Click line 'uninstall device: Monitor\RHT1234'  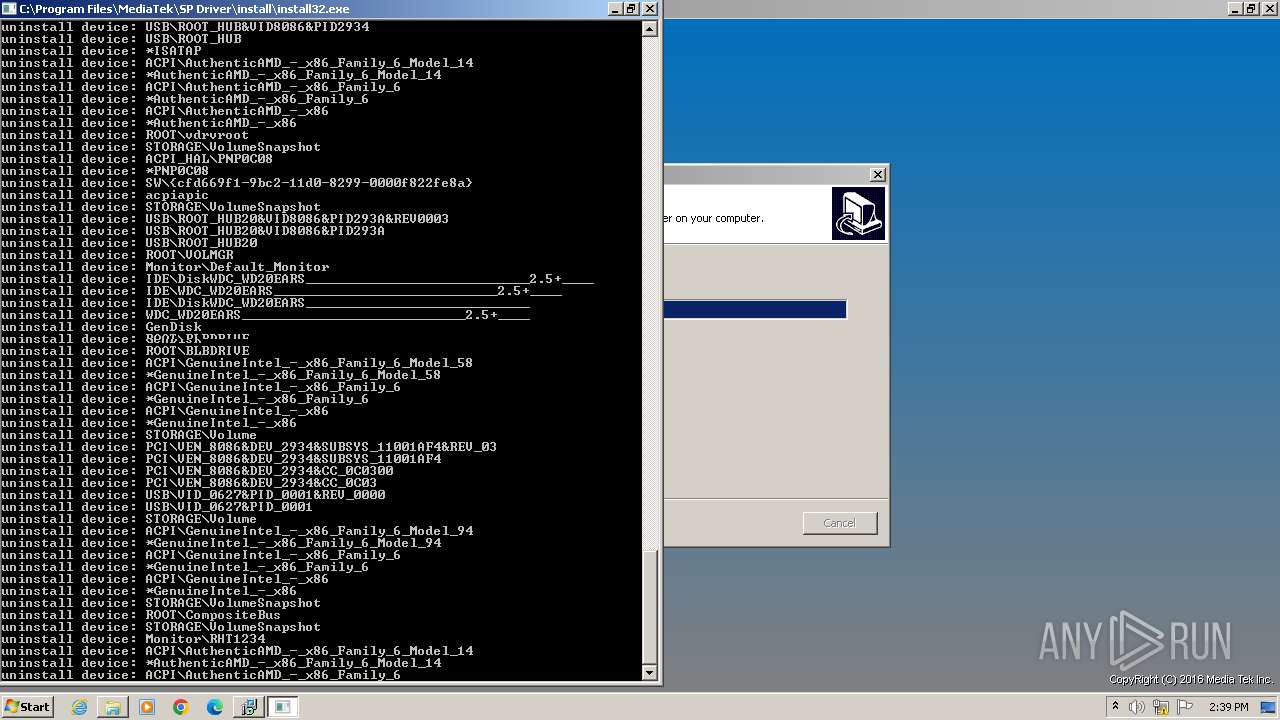pyautogui.click(x=133, y=639)
